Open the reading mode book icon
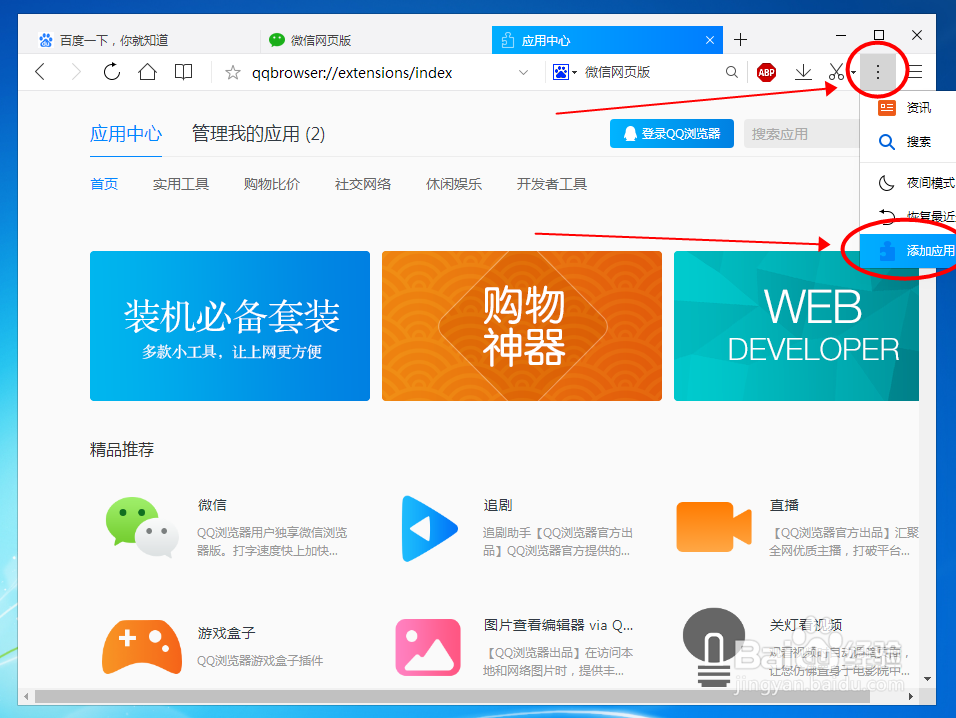 [183, 72]
